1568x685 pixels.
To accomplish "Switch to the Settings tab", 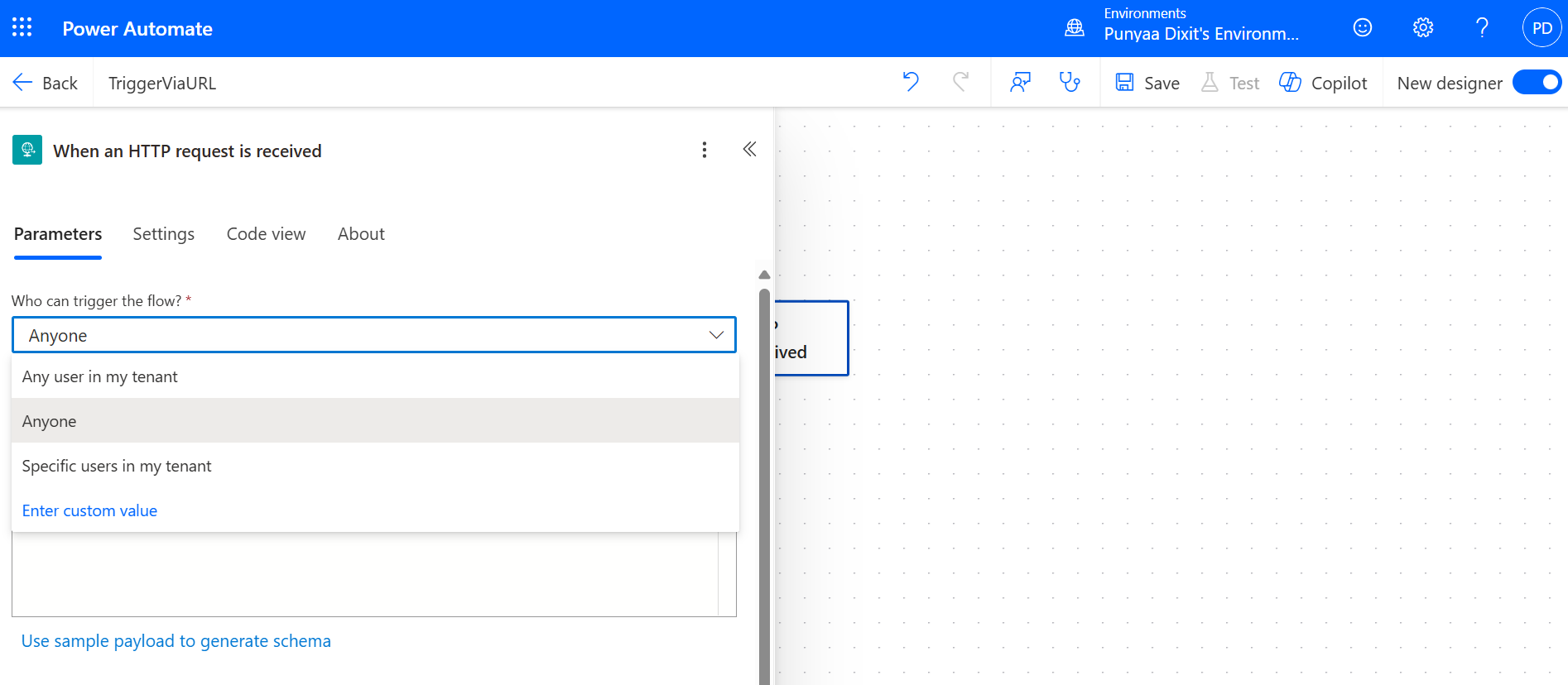I will [163, 234].
